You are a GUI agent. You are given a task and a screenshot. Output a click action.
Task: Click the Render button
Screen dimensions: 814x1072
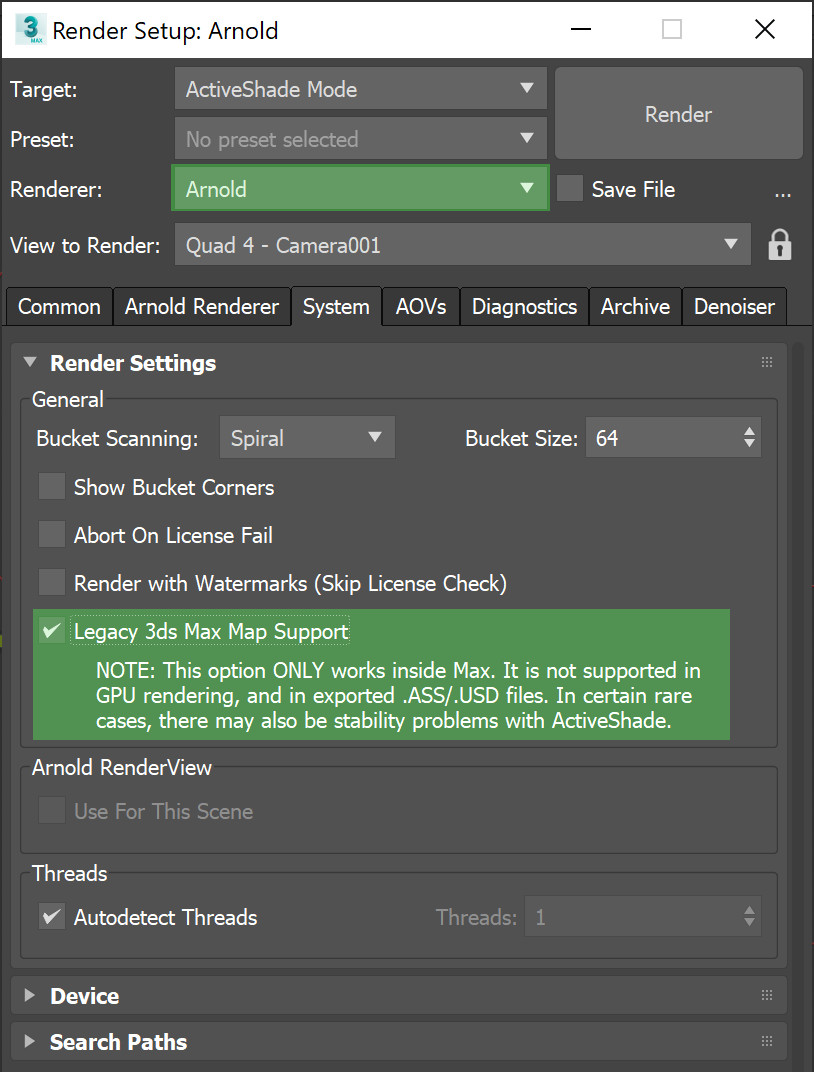click(x=679, y=113)
